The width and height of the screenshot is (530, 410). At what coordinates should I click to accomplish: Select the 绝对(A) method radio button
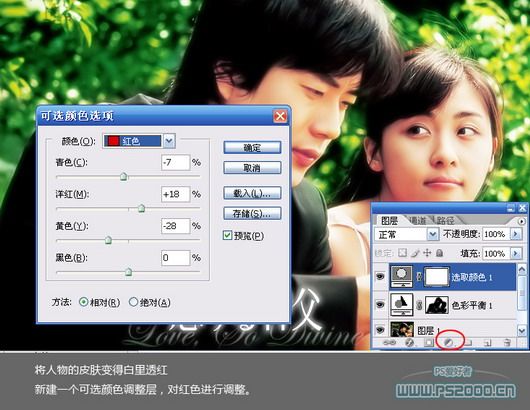coord(134,302)
